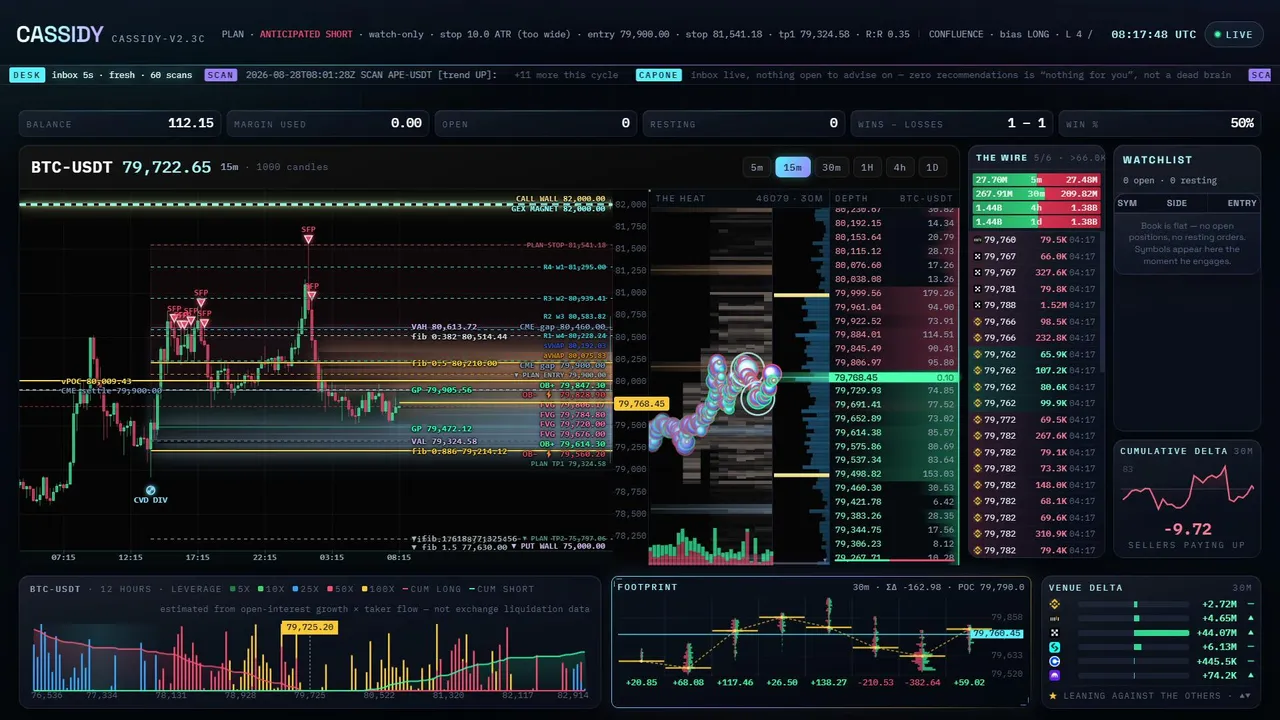
Task: Click the purple SCAN tag before APE-USDT
Action: (221, 75)
